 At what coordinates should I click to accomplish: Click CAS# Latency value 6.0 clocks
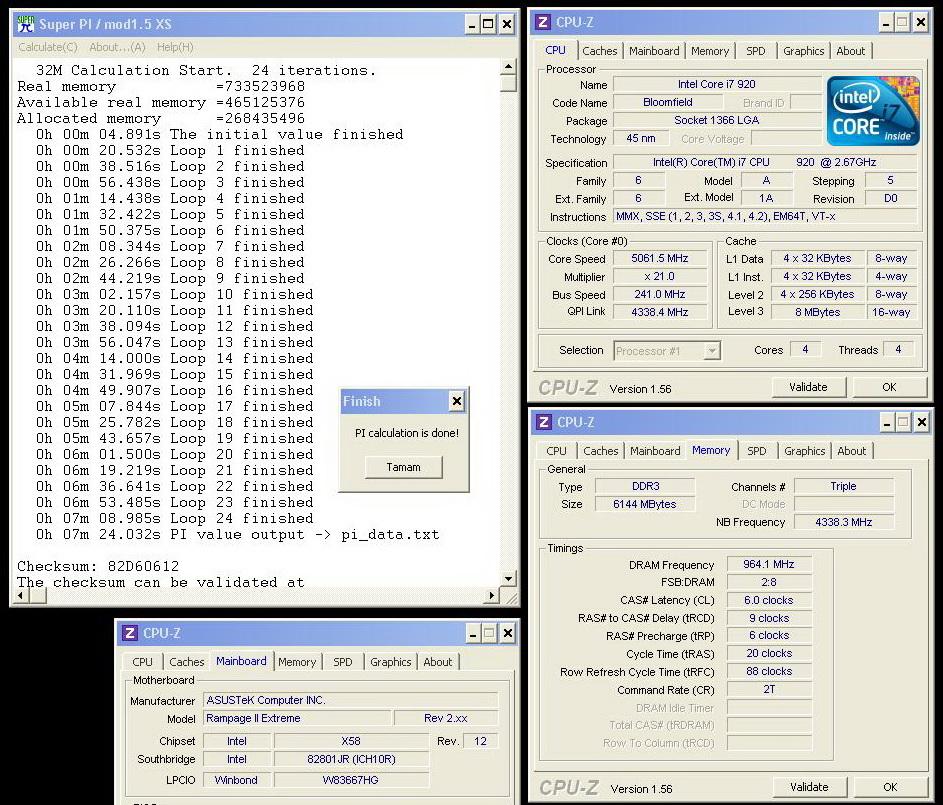(769, 600)
